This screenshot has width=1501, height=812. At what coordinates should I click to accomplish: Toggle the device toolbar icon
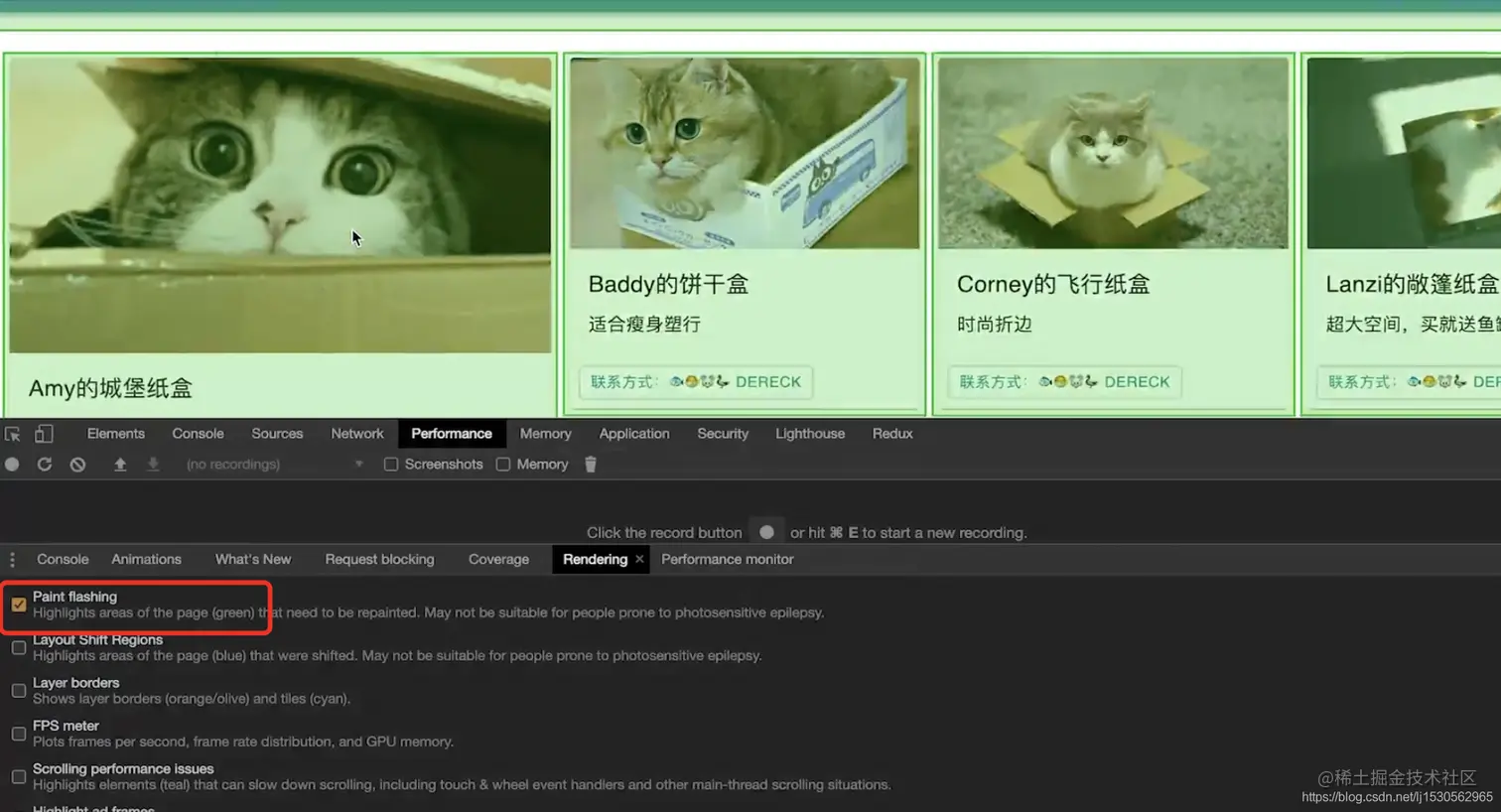(x=44, y=434)
